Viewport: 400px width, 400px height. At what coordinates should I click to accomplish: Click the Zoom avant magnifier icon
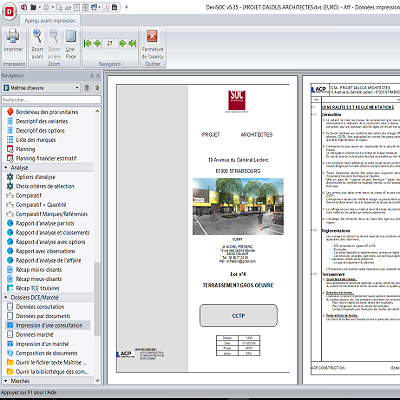tap(37, 36)
